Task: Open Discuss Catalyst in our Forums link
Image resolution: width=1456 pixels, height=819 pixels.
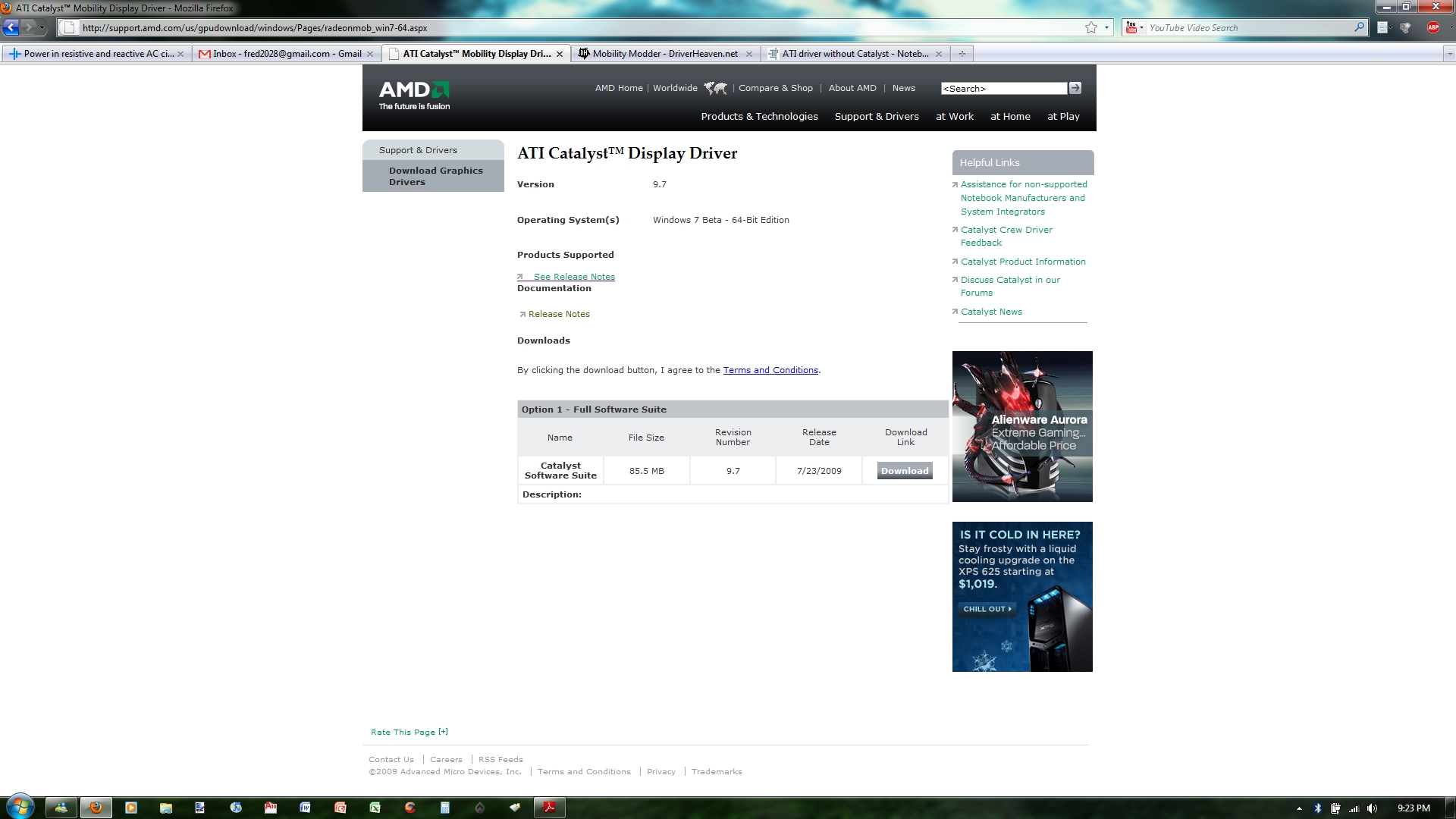Action: (1010, 286)
